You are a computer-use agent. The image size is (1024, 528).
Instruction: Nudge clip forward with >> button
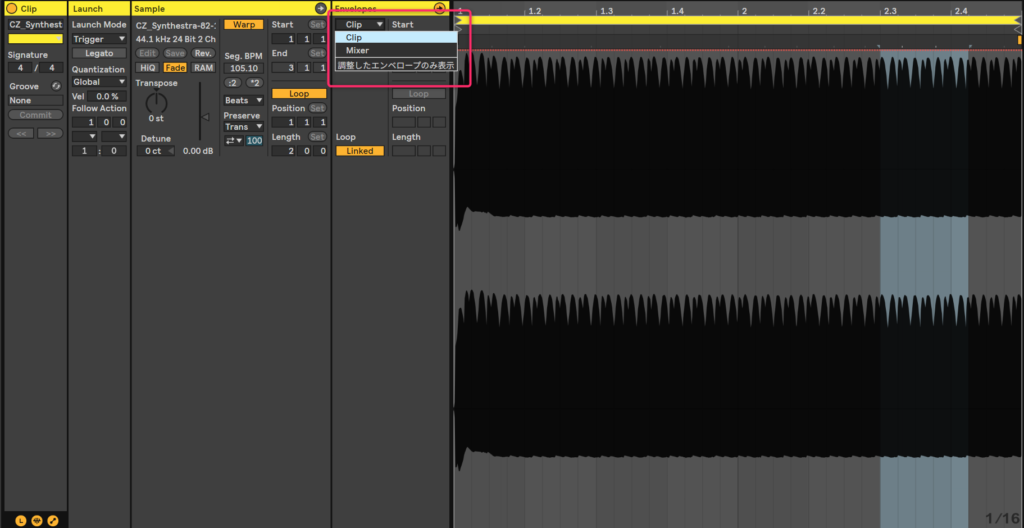(50, 133)
